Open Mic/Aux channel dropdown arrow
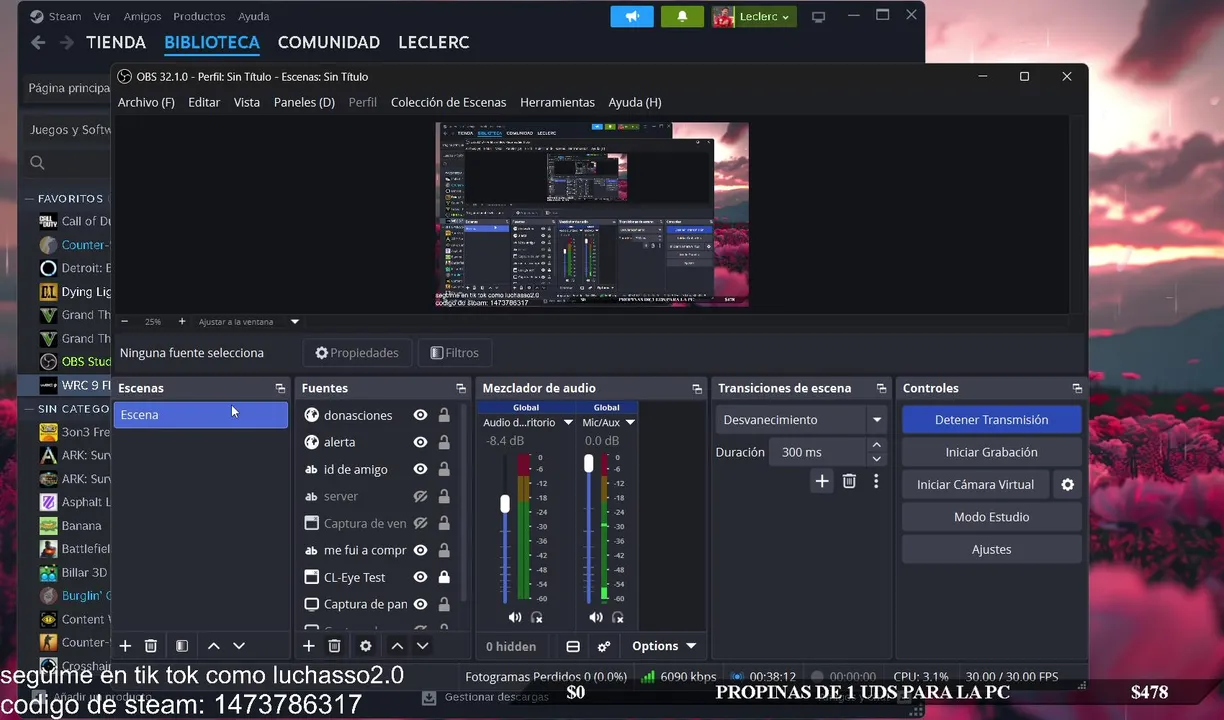 [x=630, y=423]
